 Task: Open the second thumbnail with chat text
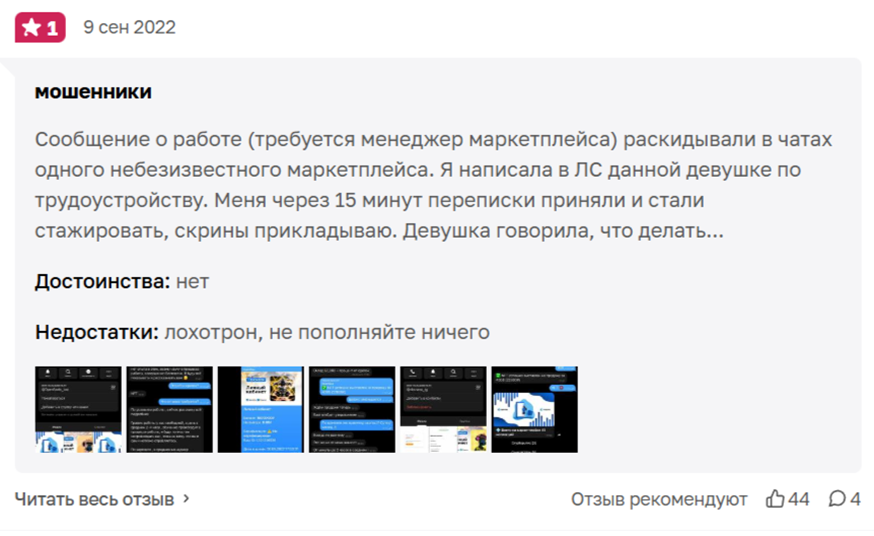[x=169, y=410]
